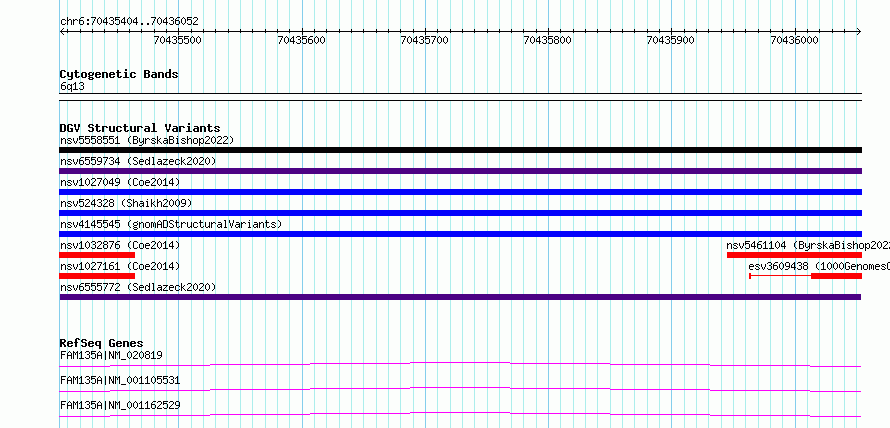Viewport: 890px width, 428px height.
Task: Click the left arrowhead of the ruler
Action: (62, 32)
